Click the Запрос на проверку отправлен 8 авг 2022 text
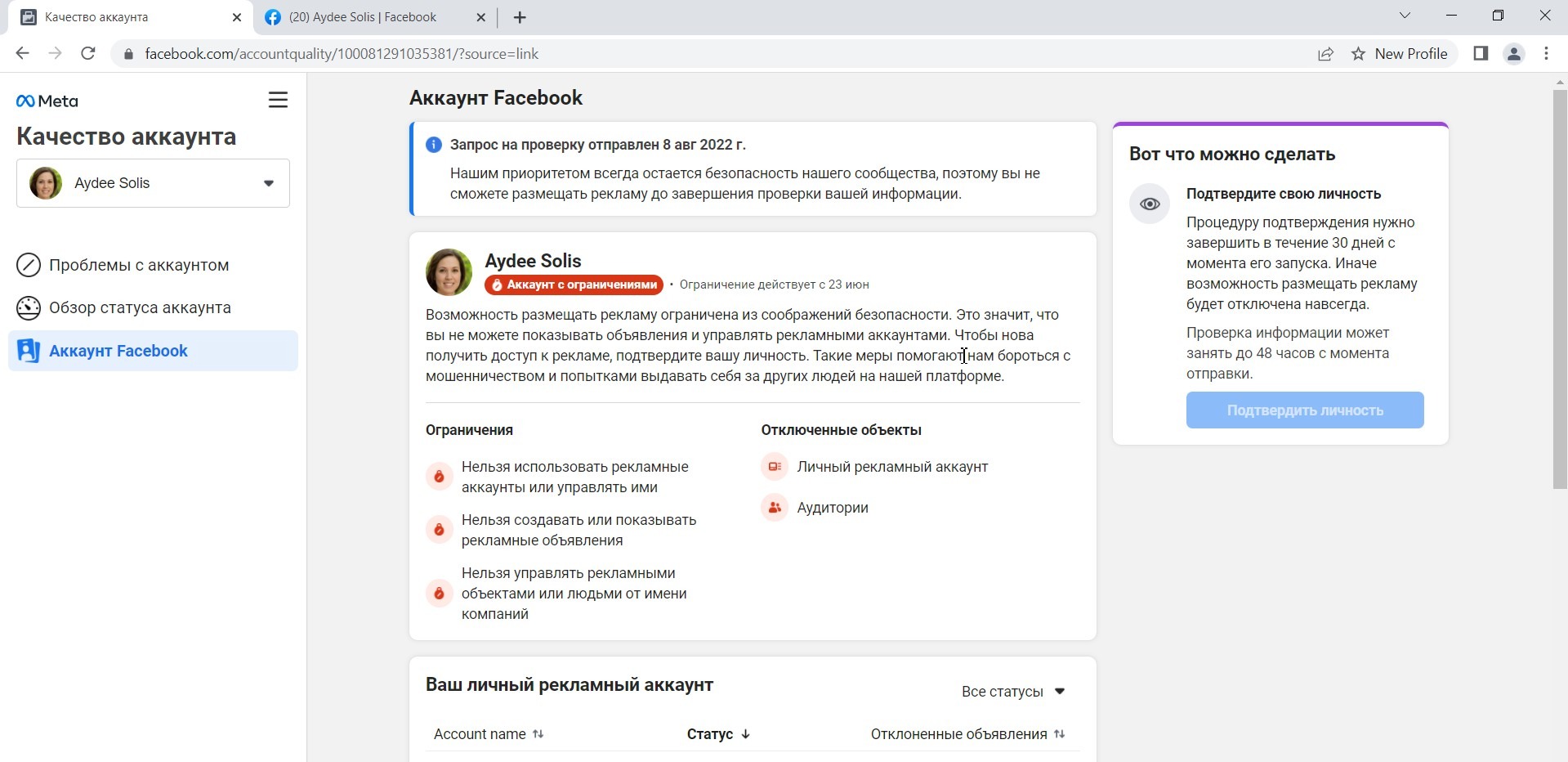The image size is (1568, 762). point(598,145)
